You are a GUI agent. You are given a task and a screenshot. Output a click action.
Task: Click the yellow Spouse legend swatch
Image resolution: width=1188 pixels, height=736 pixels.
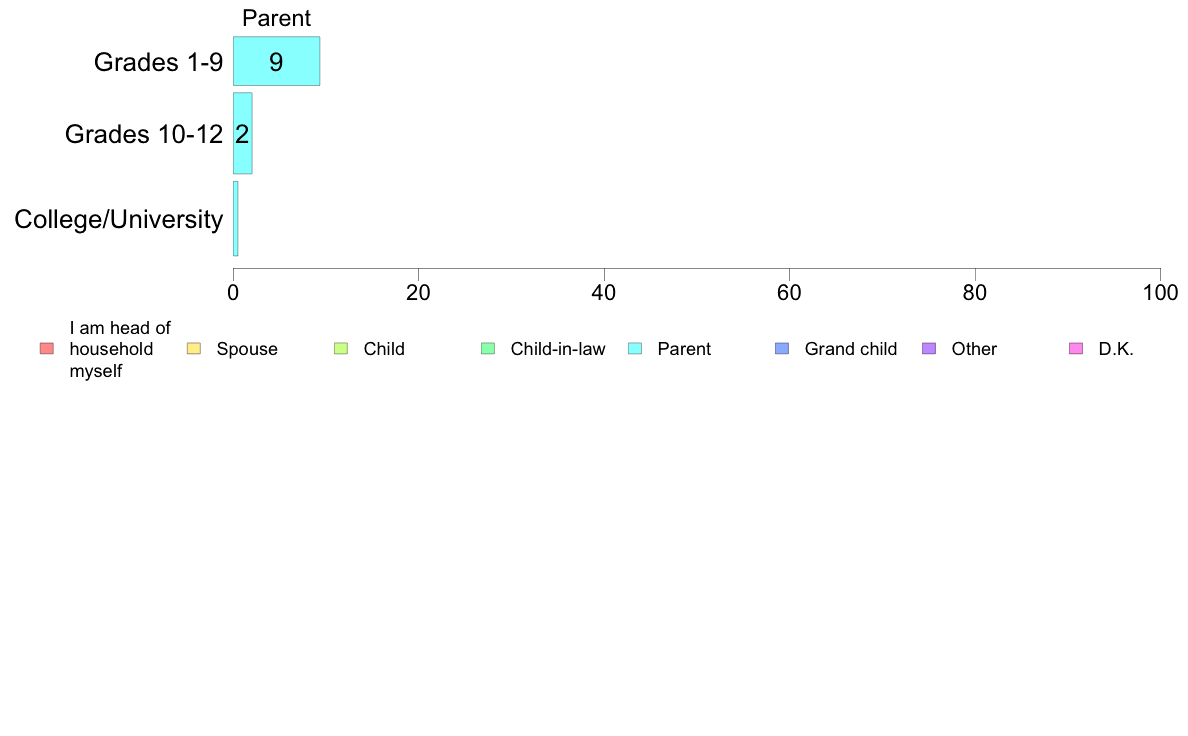(x=194, y=348)
